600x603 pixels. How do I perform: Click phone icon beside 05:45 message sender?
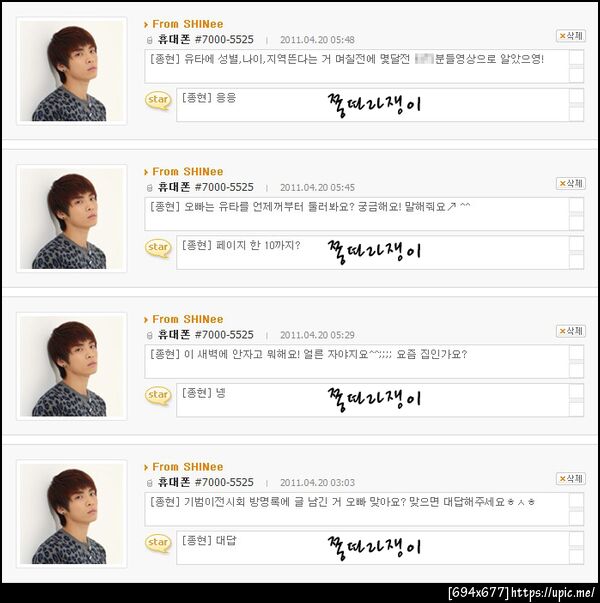[150, 188]
